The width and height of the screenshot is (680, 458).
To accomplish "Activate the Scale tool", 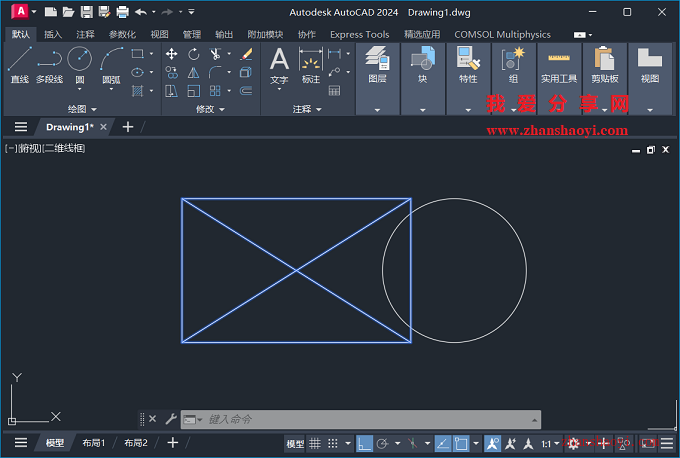I will 193,91.
